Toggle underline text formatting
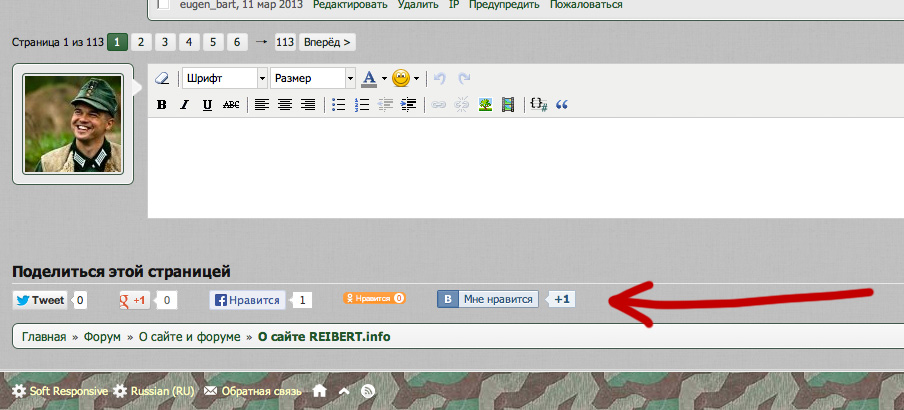904x410 pixels. coord(207,104)
